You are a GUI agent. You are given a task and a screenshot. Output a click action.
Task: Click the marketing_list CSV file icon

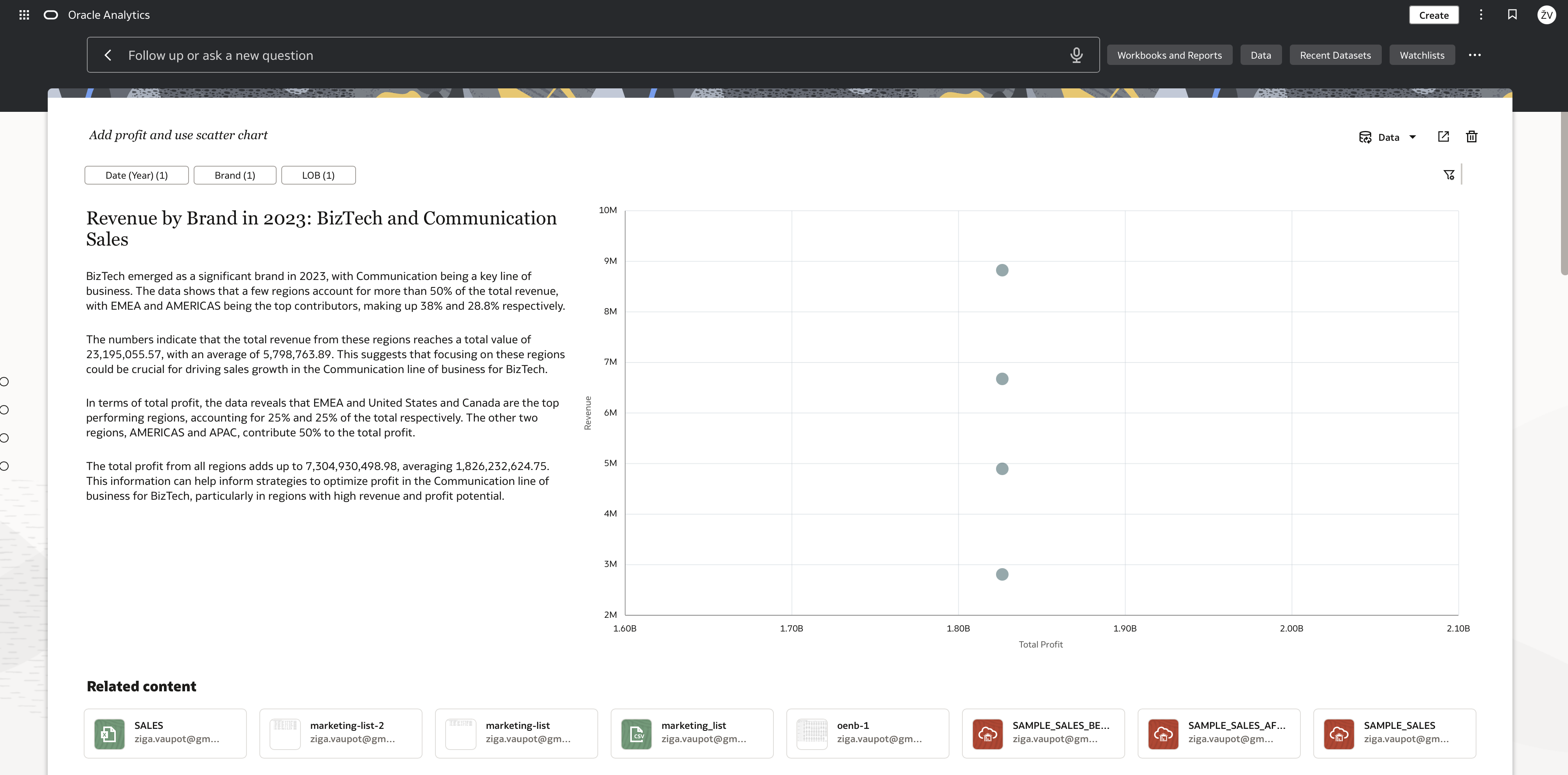(x=637, y=734)
